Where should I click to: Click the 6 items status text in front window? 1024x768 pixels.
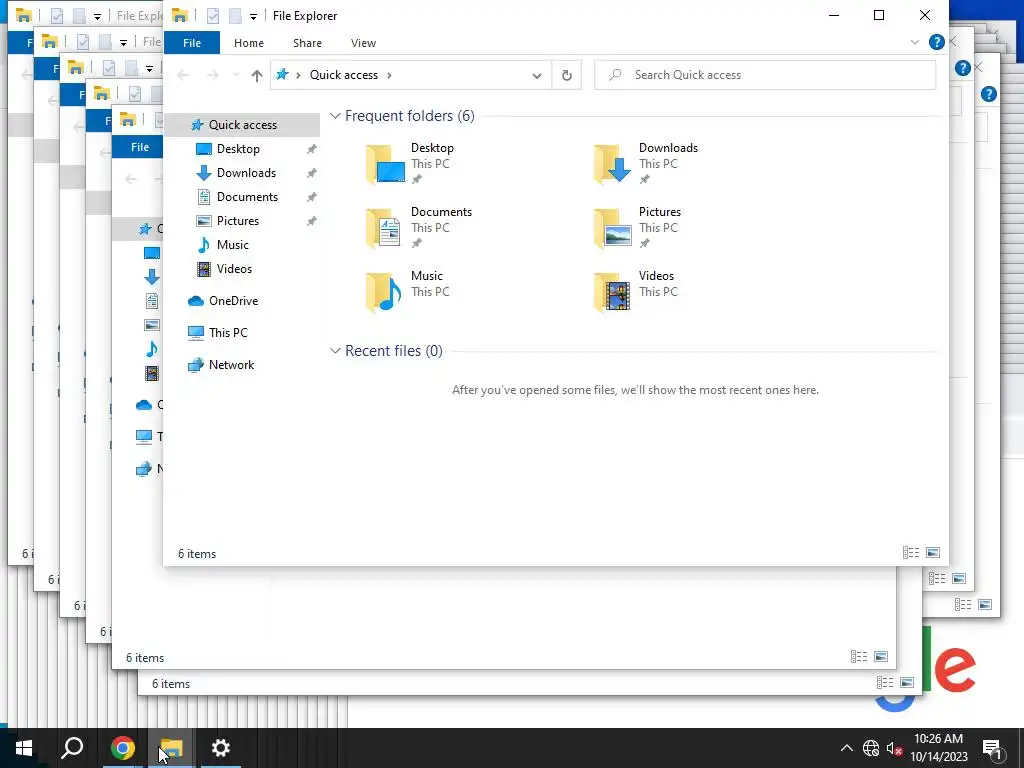(197, 554)
